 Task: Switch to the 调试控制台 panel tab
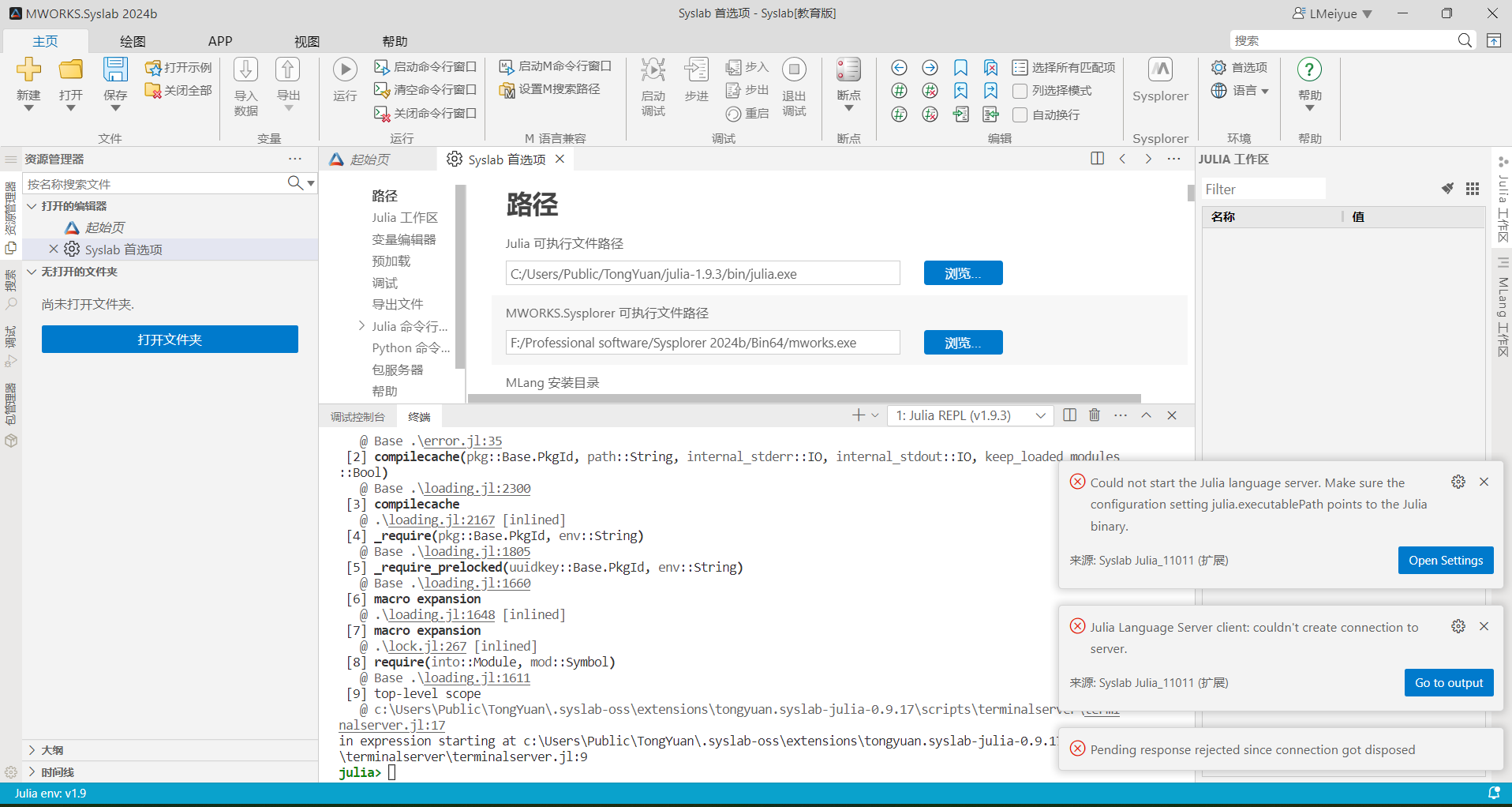357,417
